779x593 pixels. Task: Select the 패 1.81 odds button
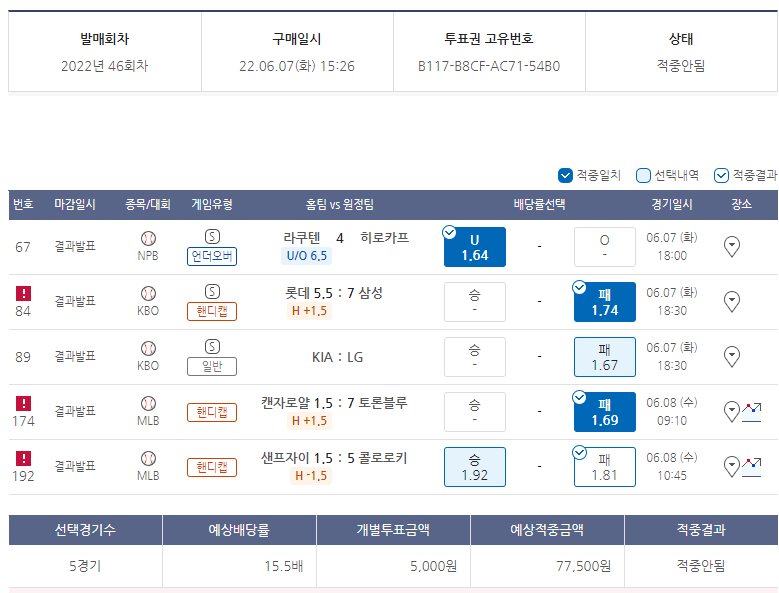click(605, 467)
